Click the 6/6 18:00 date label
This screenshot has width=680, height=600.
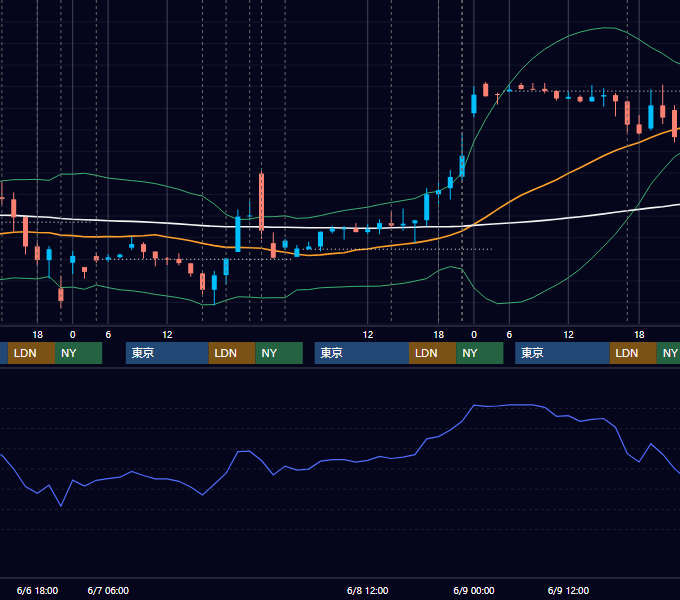(37, 590)
